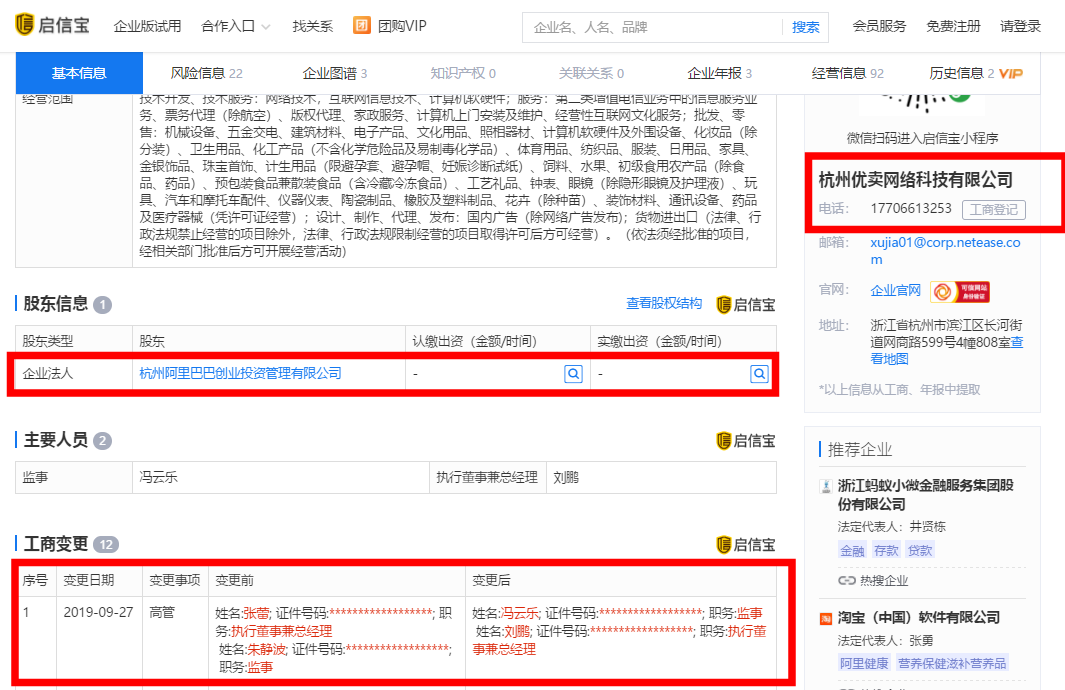Click company title 杭州优卖网络科技有限公司 in sidebar
The width and height of the screenshot is (1065, 690).
916,180
